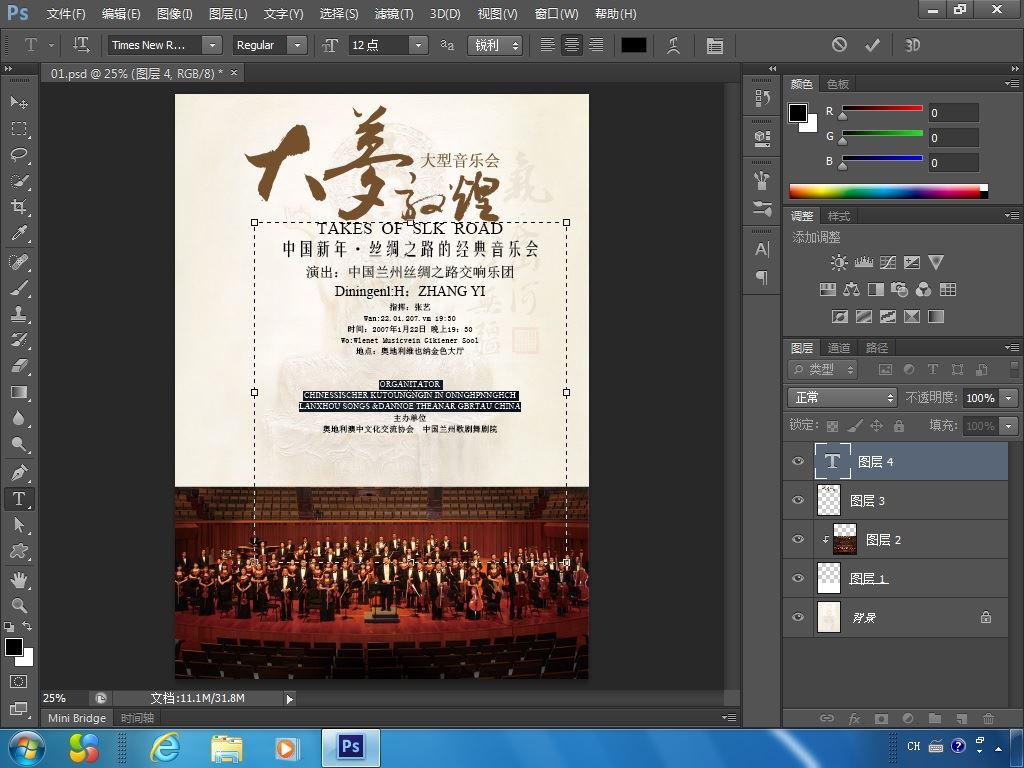The image size is (1024, 768).
Task: Open anti-aliasing 锐利 dropdown
Action: [x=494, y=45]
